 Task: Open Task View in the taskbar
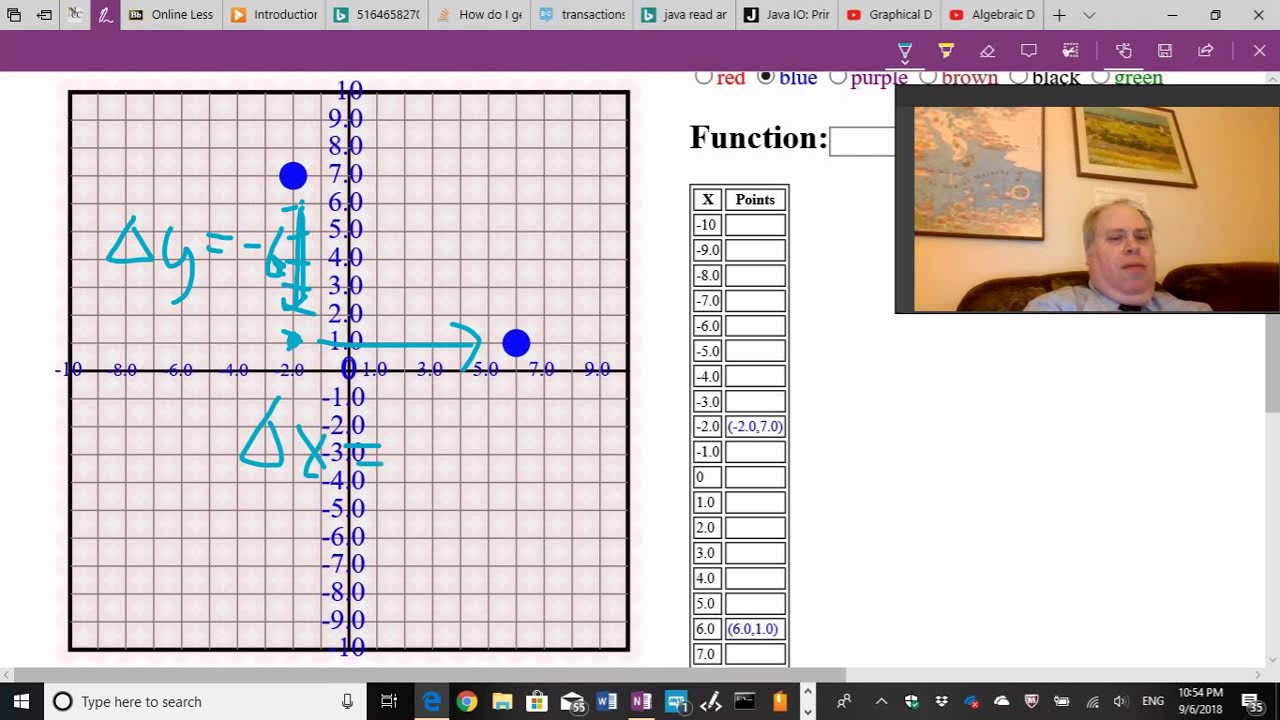pos(389,701)
